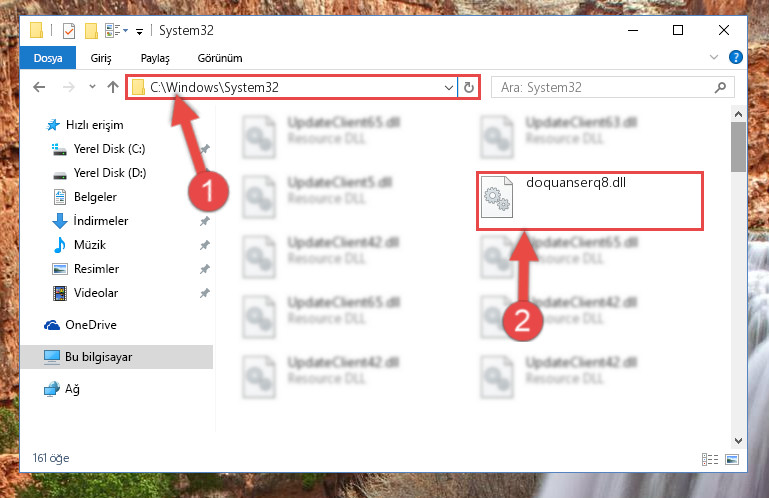Select Yerel Disk (C:) in sidebar
The height and width of the screenshot is (498, 769).
[109, 149]
